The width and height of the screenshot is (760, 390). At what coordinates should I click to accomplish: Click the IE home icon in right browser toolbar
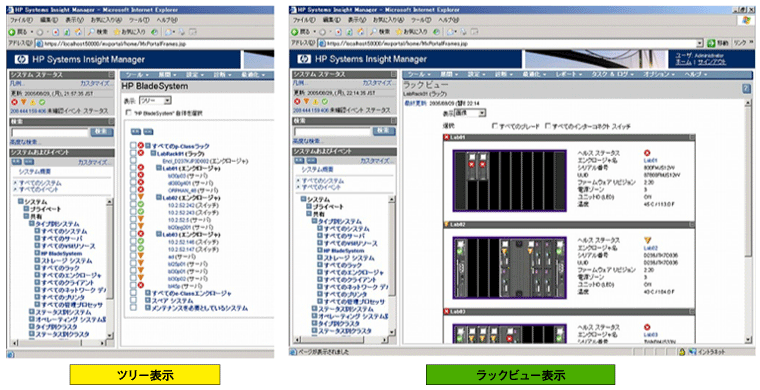[x=361, y=31]
